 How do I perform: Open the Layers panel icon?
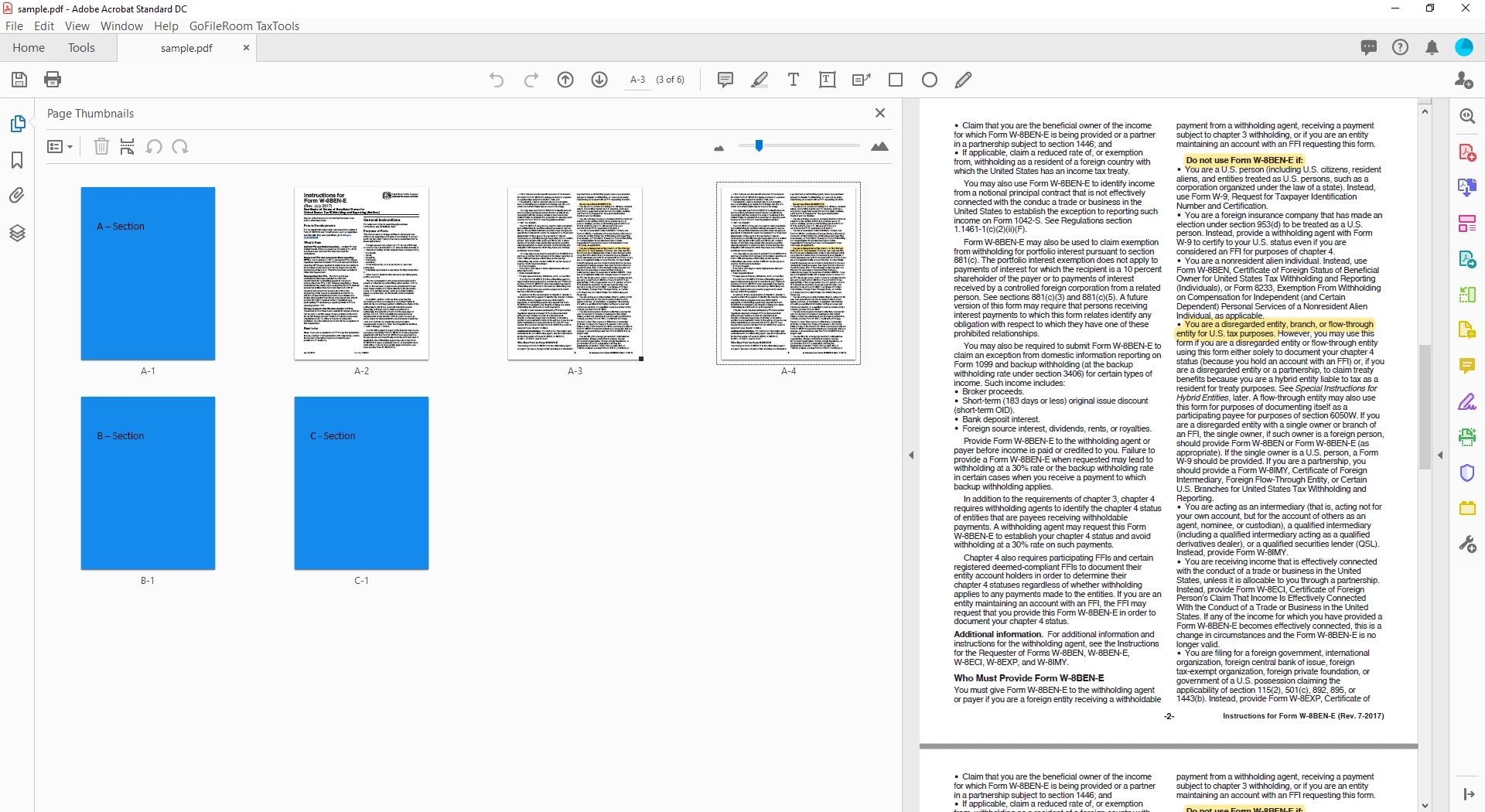coord(17,233)
